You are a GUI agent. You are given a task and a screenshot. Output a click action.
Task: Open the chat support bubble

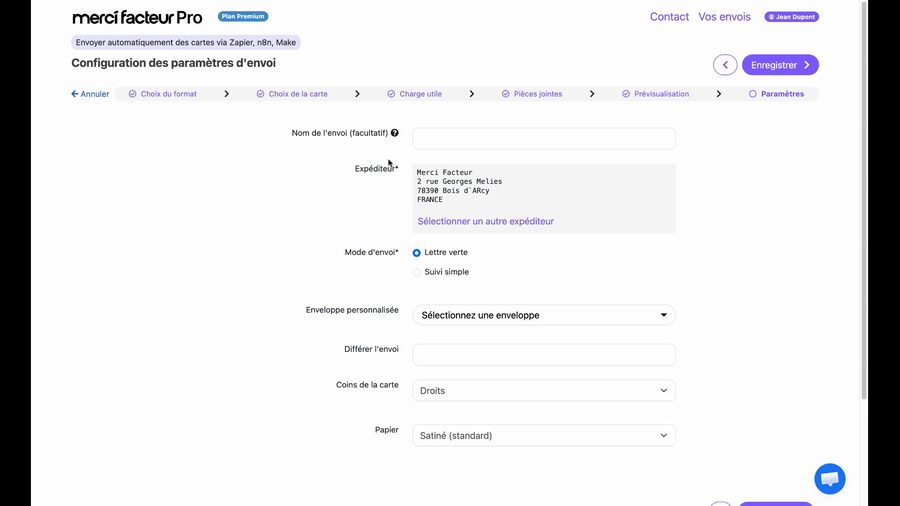pyautogui.click(x=830, y=479)
